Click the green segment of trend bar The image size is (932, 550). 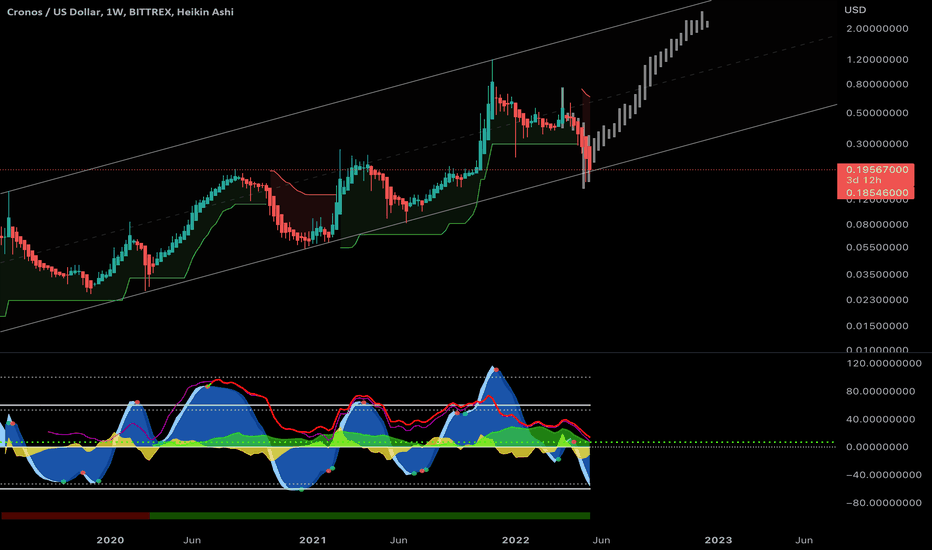tap(370, 516)
